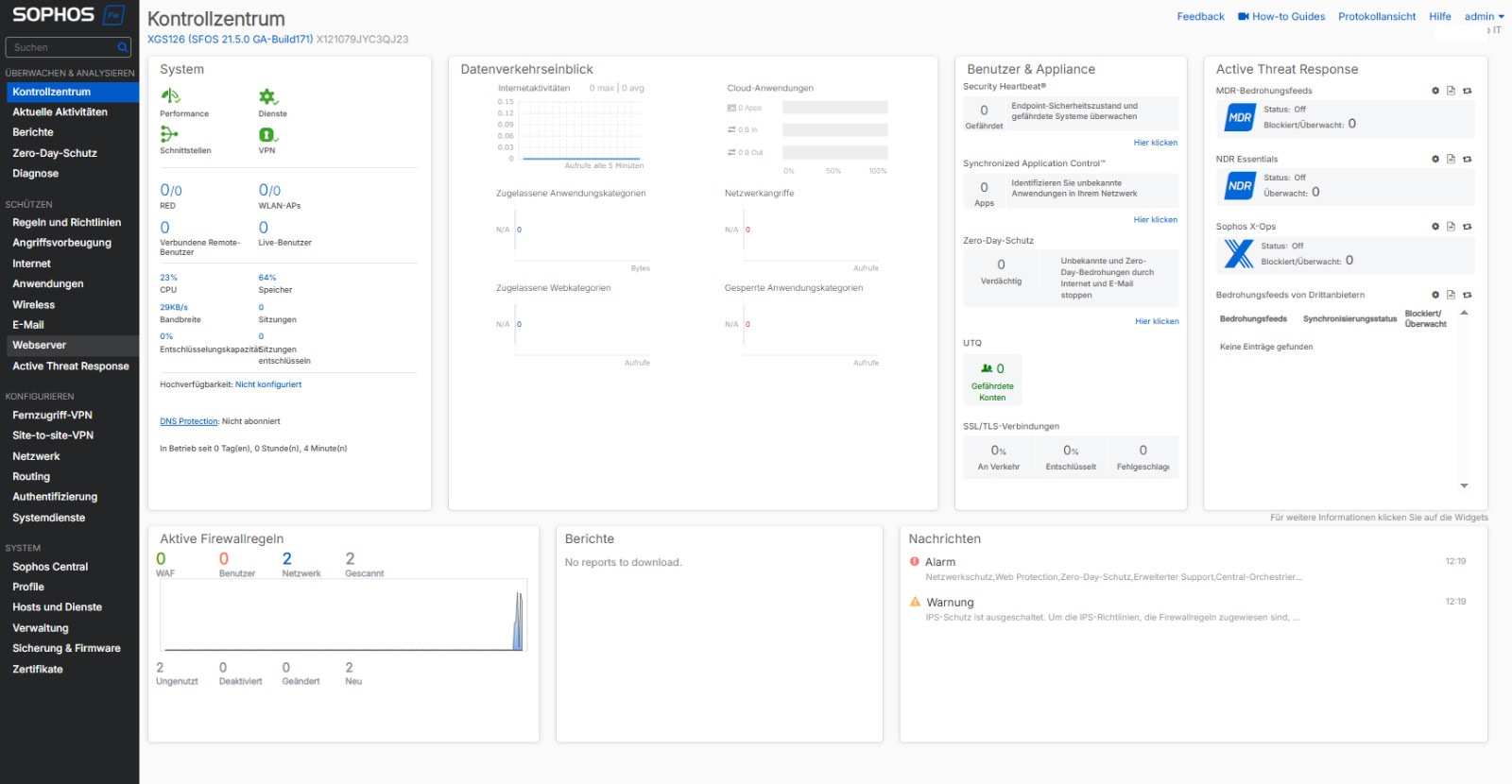Open the admin dropdown menu
Viewport: 1512px width, 784px height.
click(1484, 16)
